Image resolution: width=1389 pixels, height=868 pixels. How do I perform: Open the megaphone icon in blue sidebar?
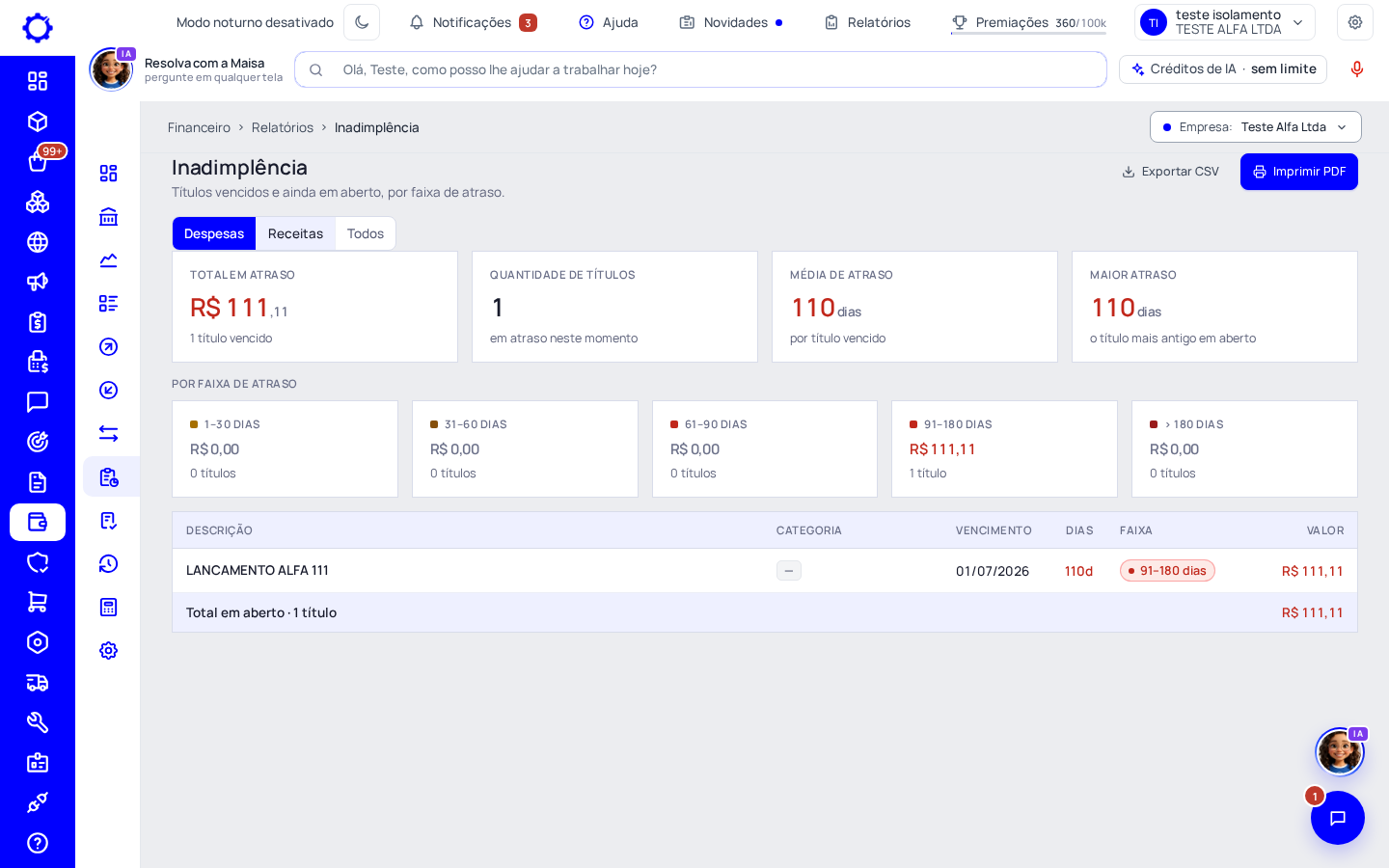click(38, 282)
